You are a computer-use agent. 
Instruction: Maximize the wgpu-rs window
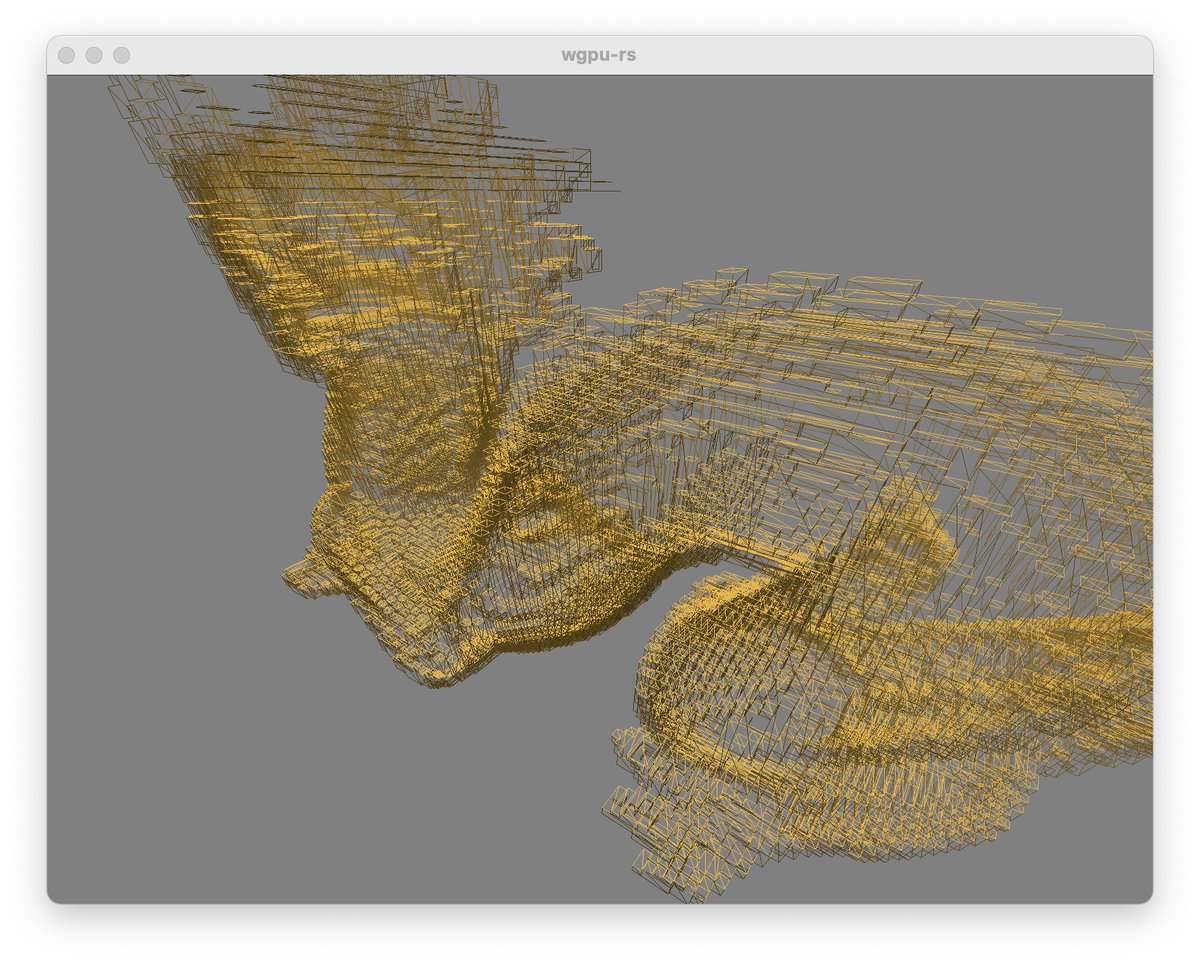point(121,55)
